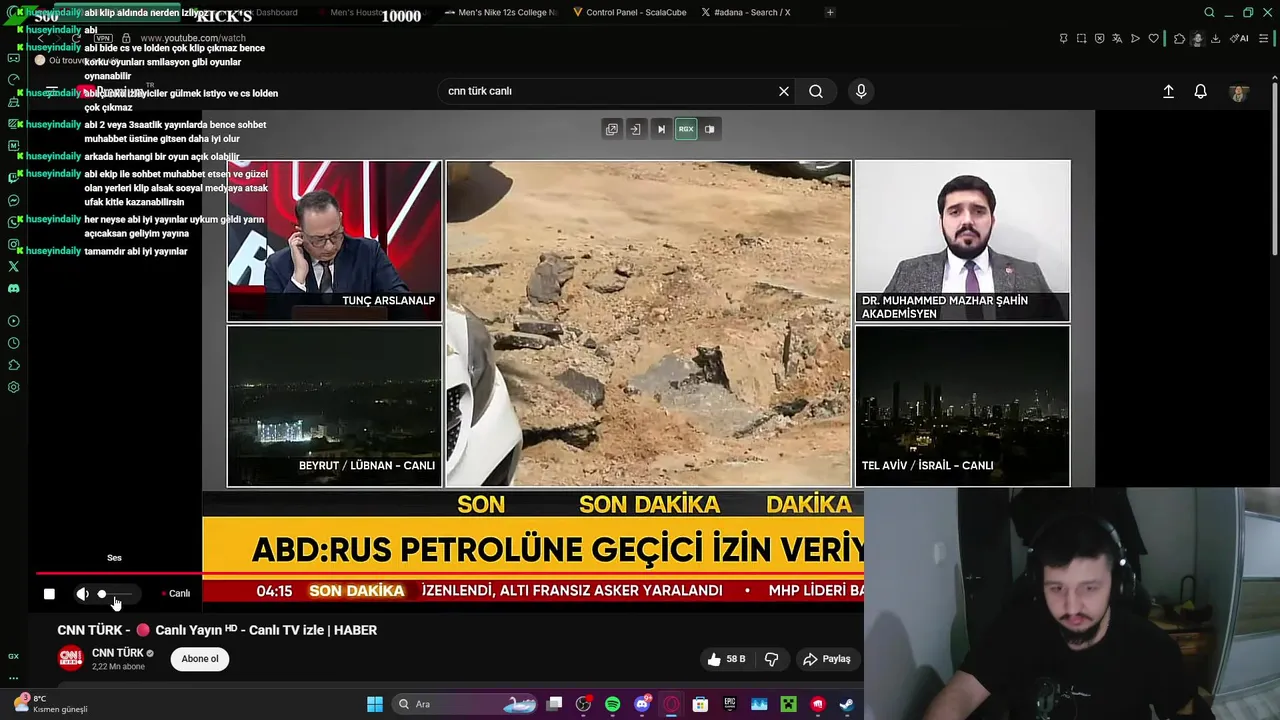
Task: Open Discord panel in the sidebar
Action: pyautogui.click(x=13, y=288)
